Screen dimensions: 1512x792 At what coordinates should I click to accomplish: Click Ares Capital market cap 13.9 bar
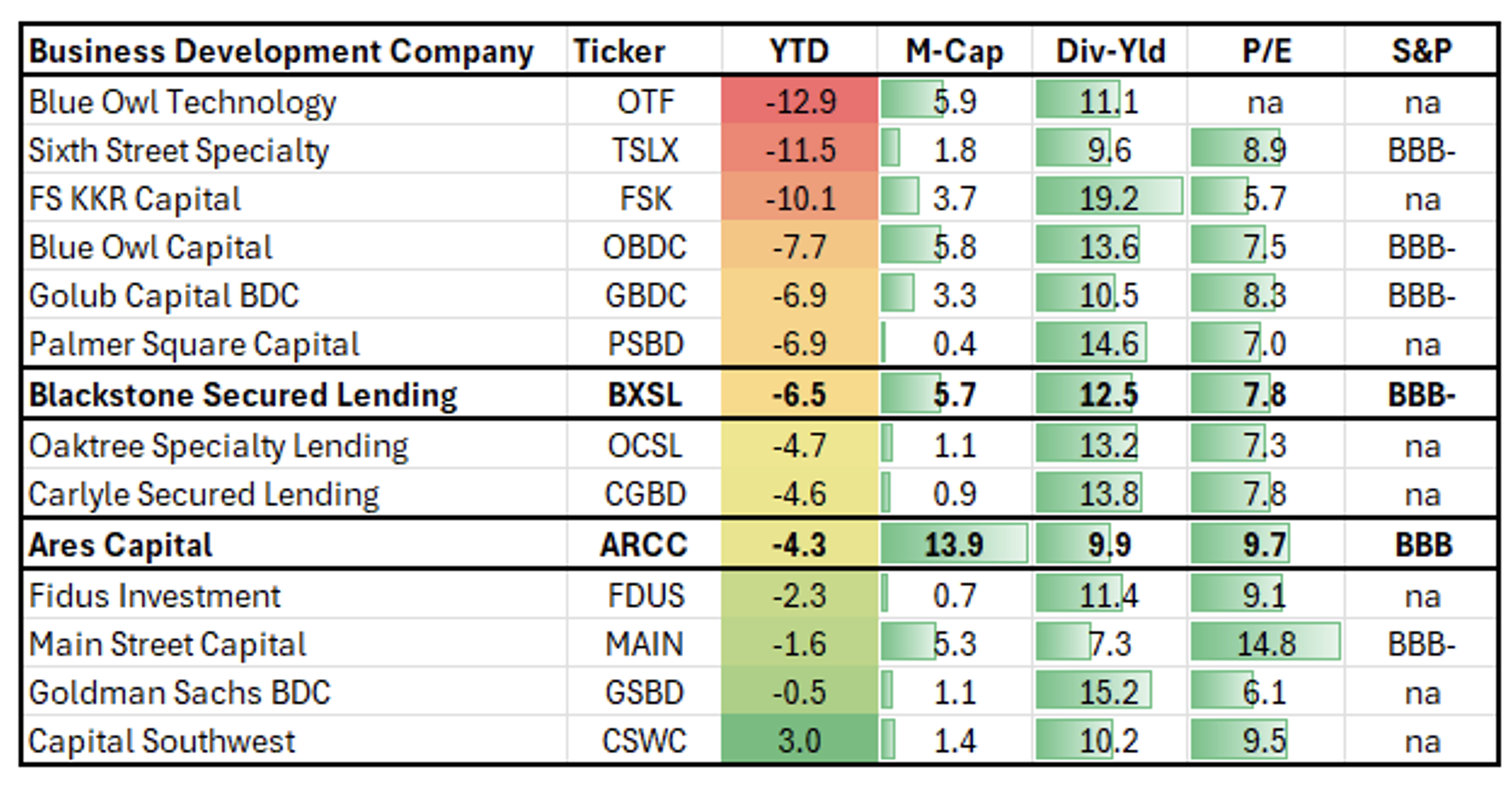coord(954,545)
